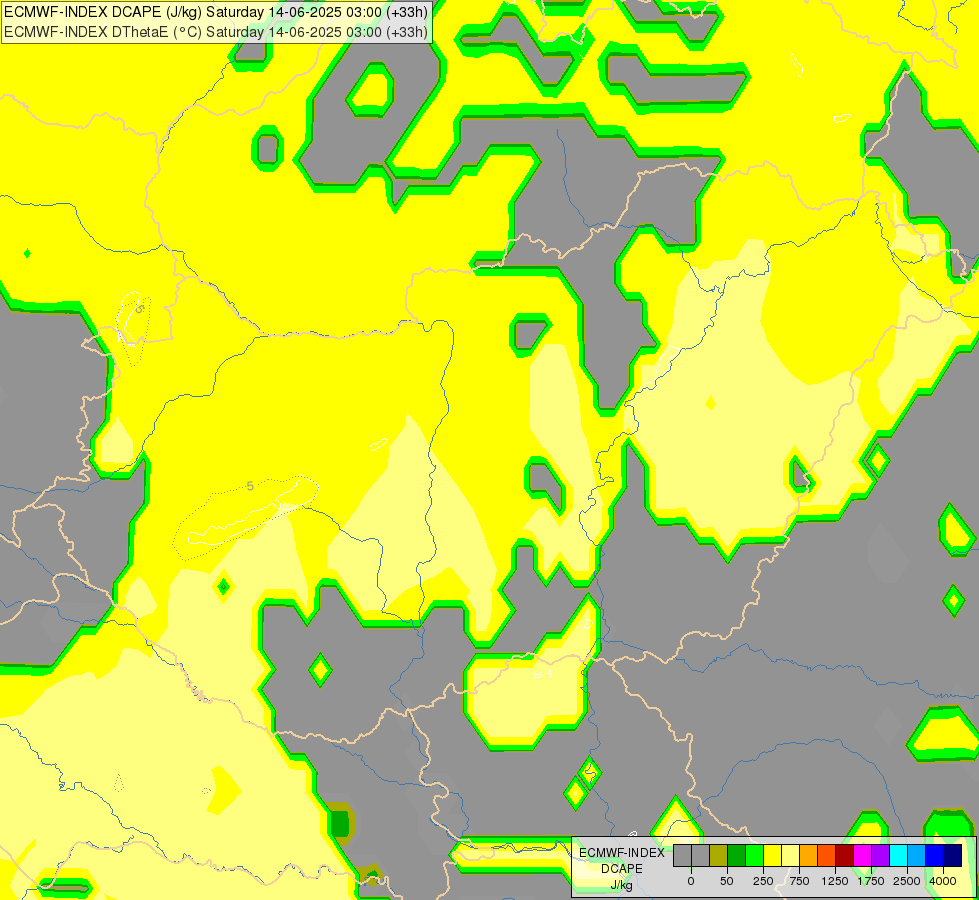This screenshot has height=900, width=979.
Task: Click the bright green legend swatch
Action: tap(754, 855)
